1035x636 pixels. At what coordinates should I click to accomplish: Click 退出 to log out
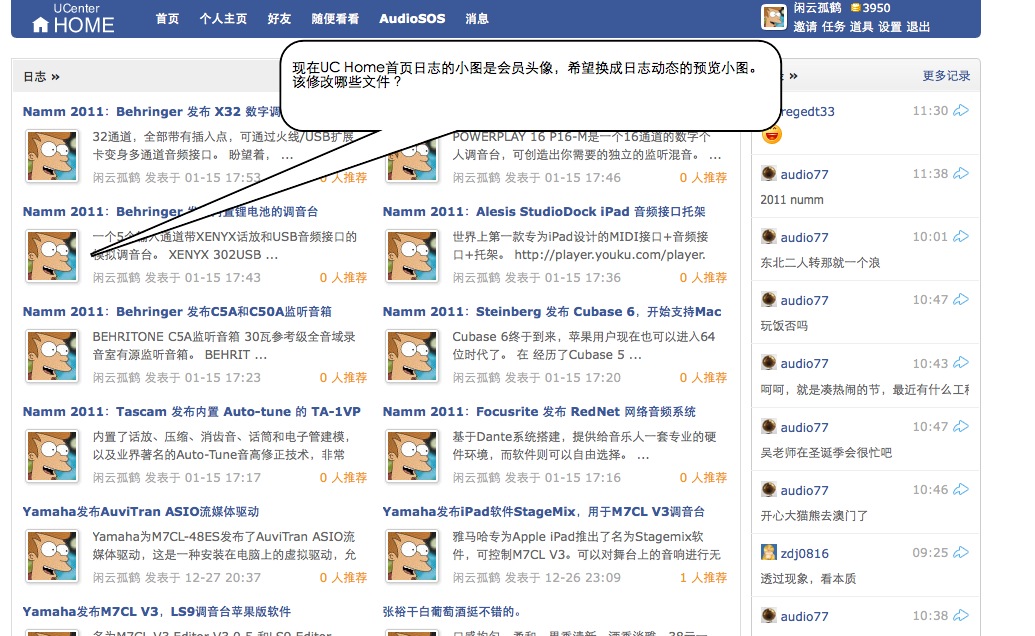click(918, 27)
